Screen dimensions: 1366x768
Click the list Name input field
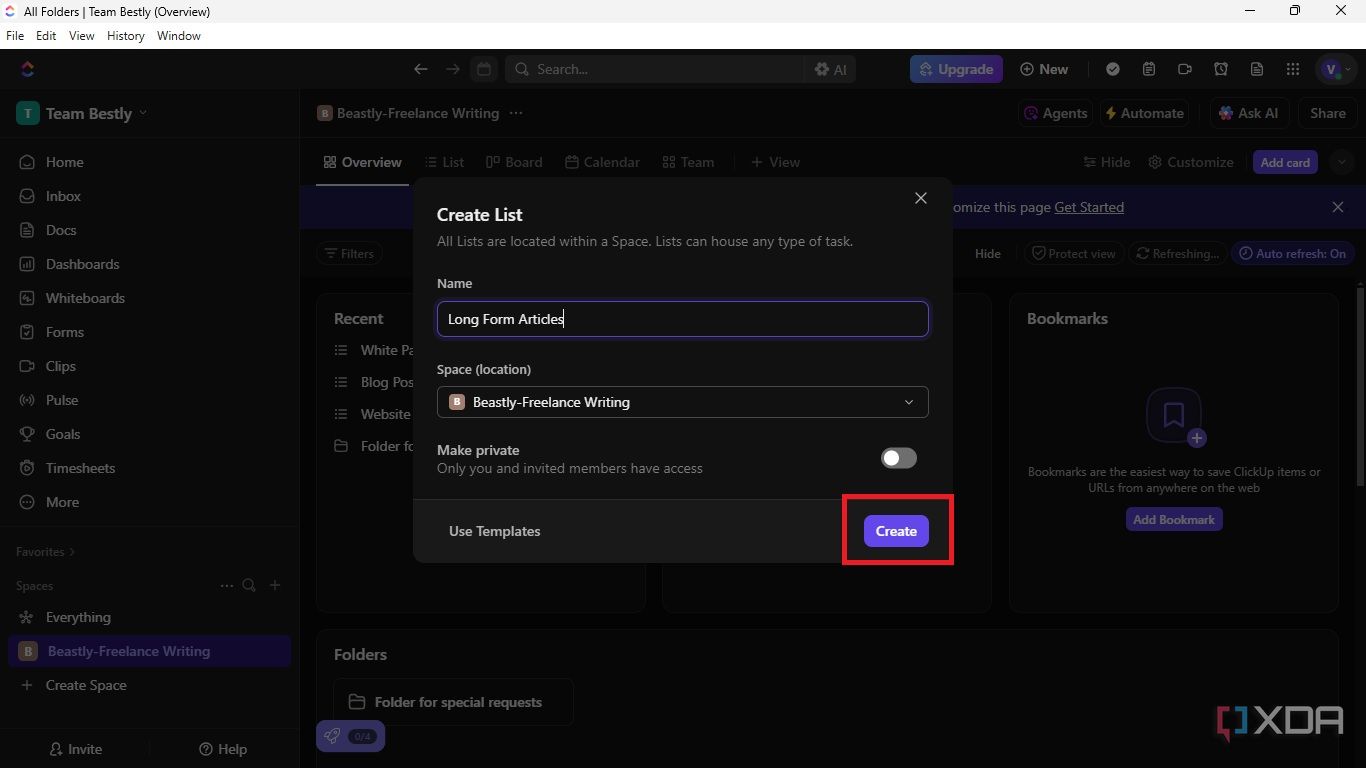(683, 319)
